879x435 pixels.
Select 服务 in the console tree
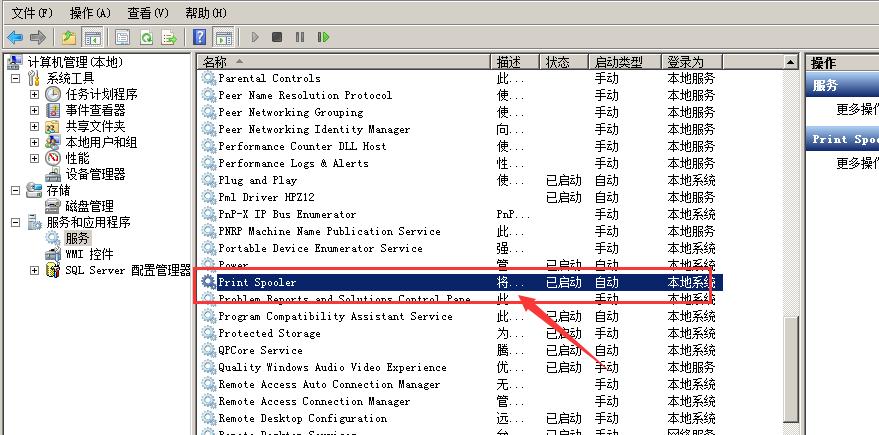click(77, 238)
